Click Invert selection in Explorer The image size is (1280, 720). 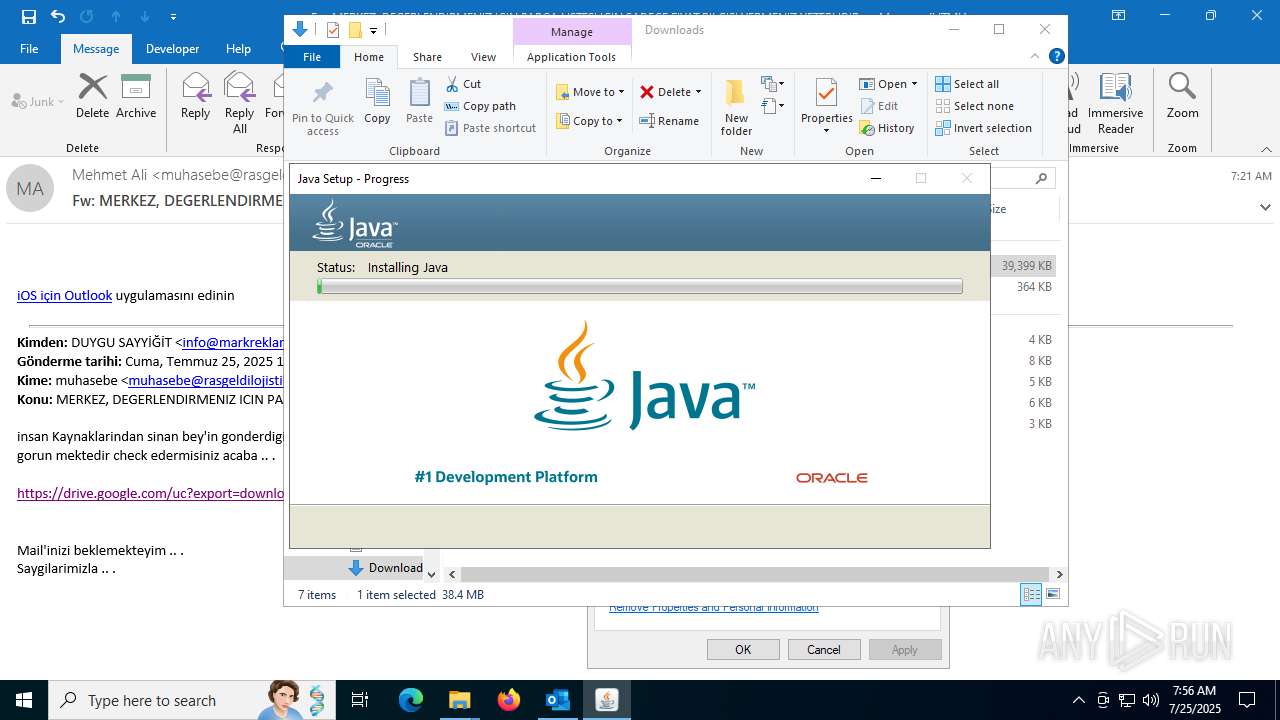click(x=983, y=128)
